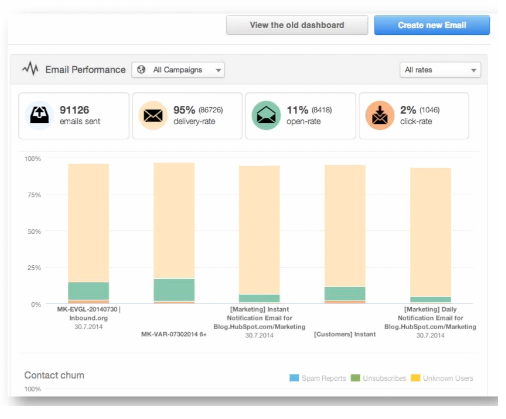The image size is (506, 419).
Task: Open the All Campaigns dropdown
Action: 178,70
